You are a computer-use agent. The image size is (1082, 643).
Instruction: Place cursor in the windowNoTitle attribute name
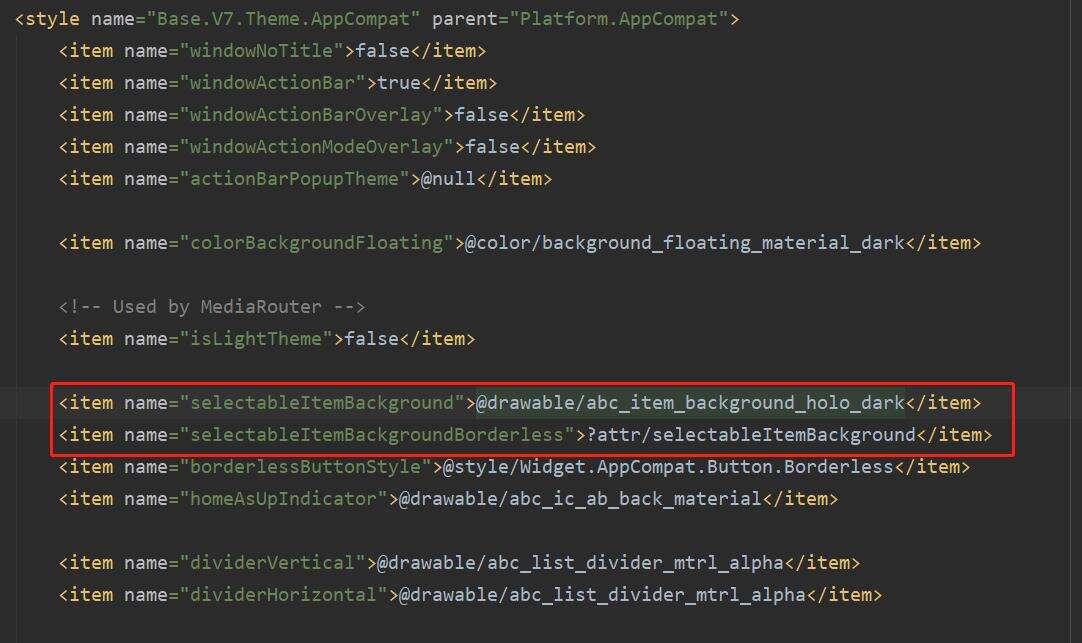point(262,51)
